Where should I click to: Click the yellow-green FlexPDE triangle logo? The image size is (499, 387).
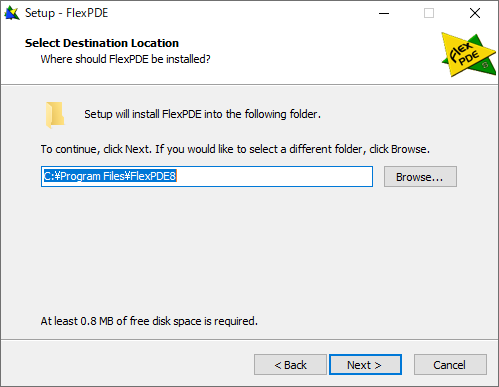point(468,55)
